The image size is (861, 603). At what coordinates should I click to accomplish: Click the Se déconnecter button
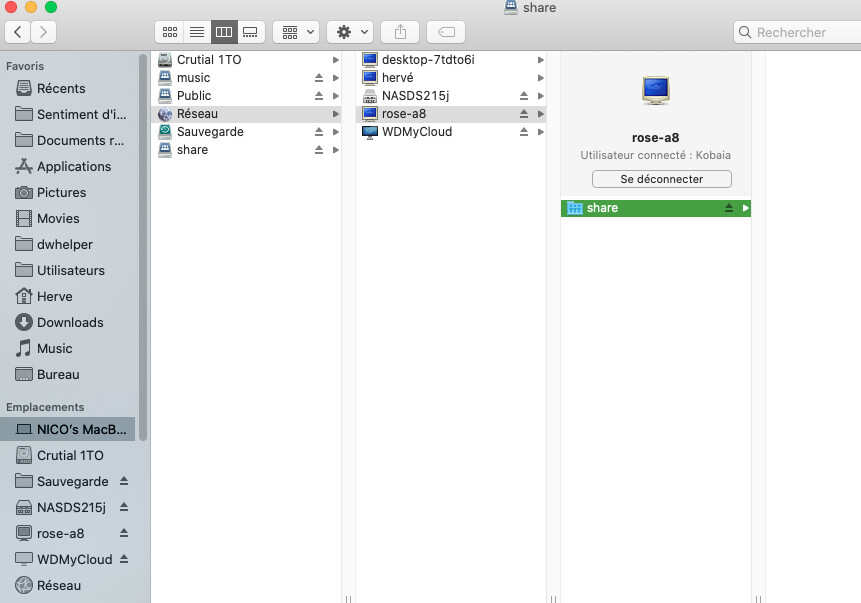point(661,179)
